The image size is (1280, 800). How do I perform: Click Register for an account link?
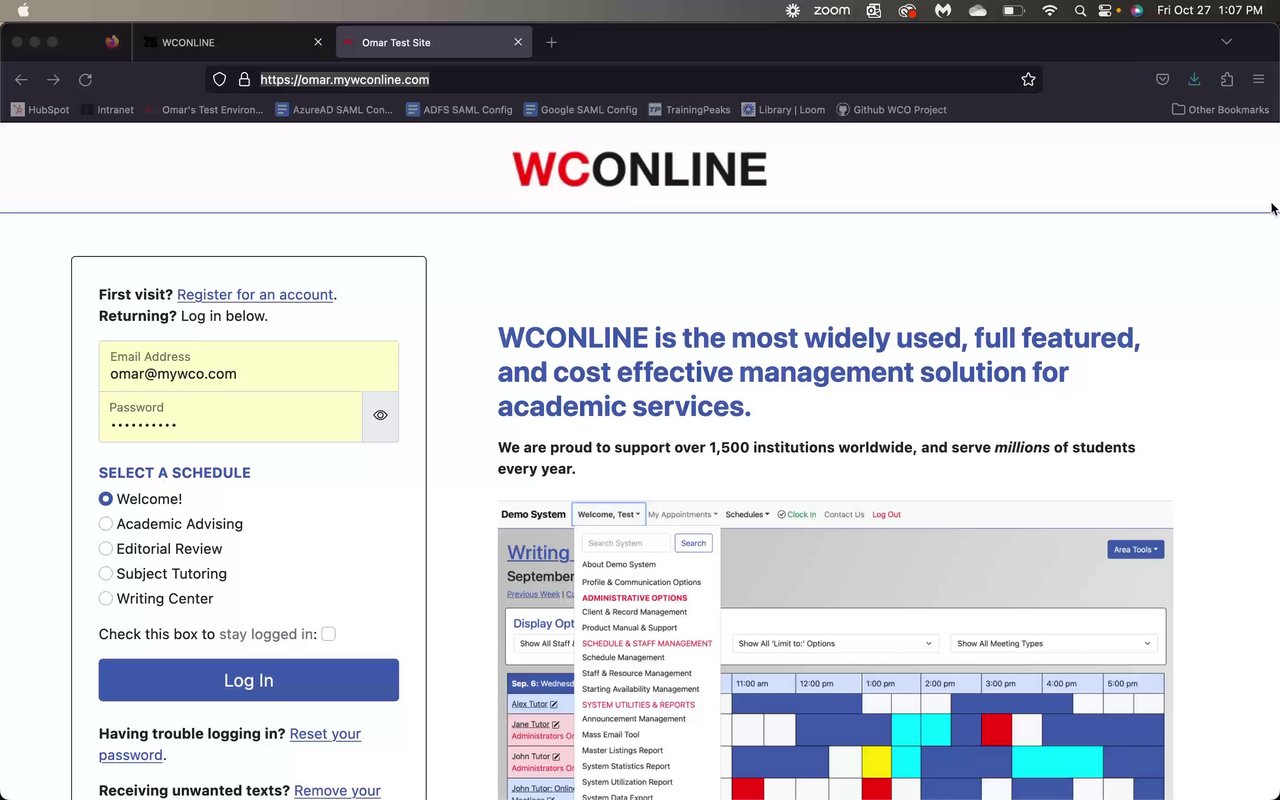(255, 295)
